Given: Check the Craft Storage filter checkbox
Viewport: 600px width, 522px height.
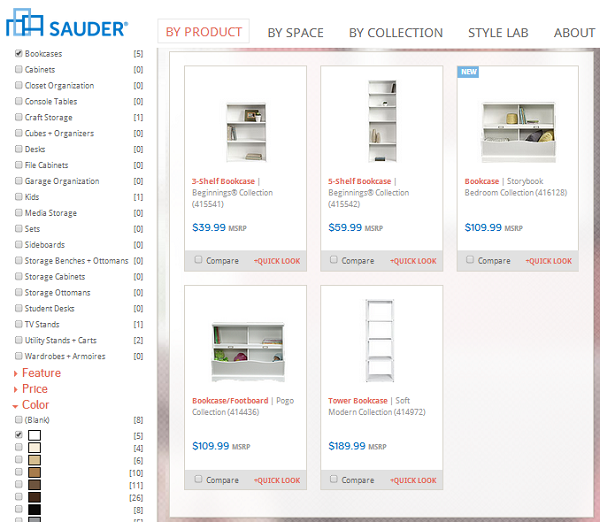Looking at the screenshot, I should tap(19, 117).
